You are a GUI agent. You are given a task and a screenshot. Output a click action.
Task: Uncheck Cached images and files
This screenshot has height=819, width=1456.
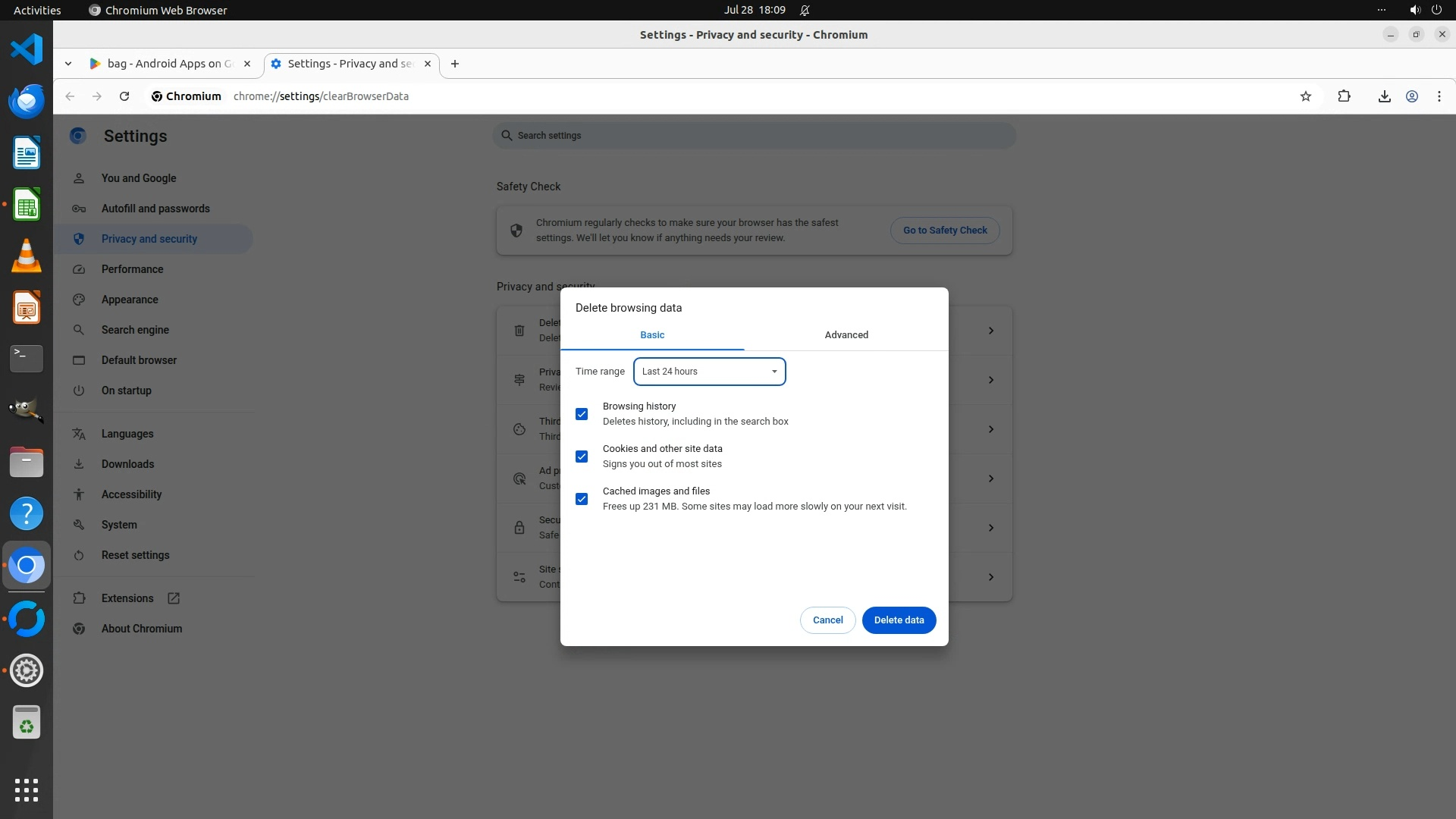pos(582,499)
